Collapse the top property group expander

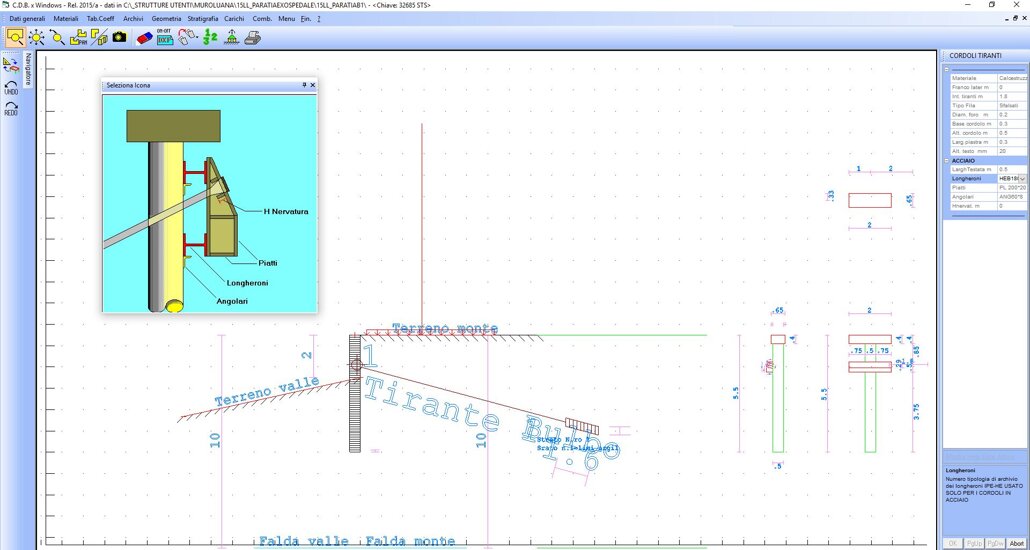pyautogui.click(x=947, y=69)
